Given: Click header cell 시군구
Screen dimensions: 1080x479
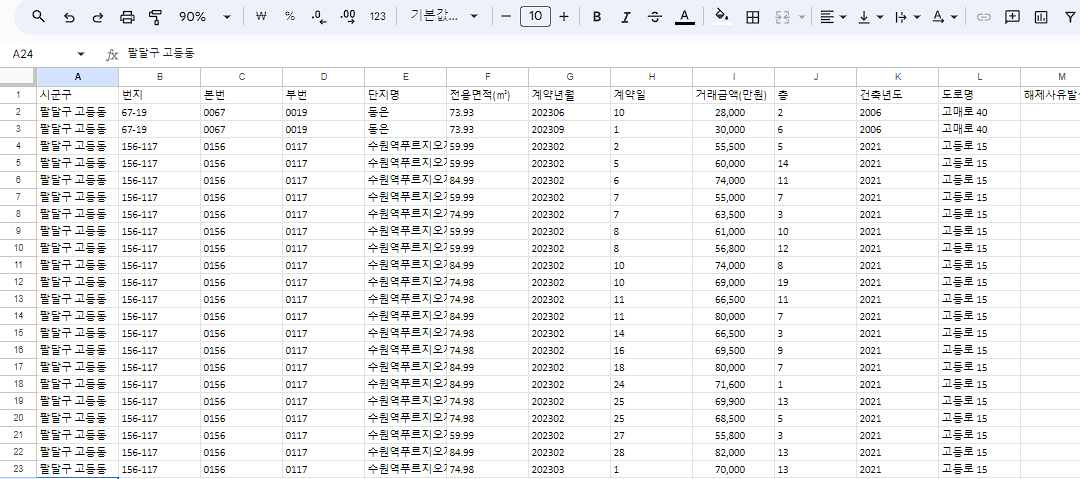Looking at the screenshot, I should 78,94.
